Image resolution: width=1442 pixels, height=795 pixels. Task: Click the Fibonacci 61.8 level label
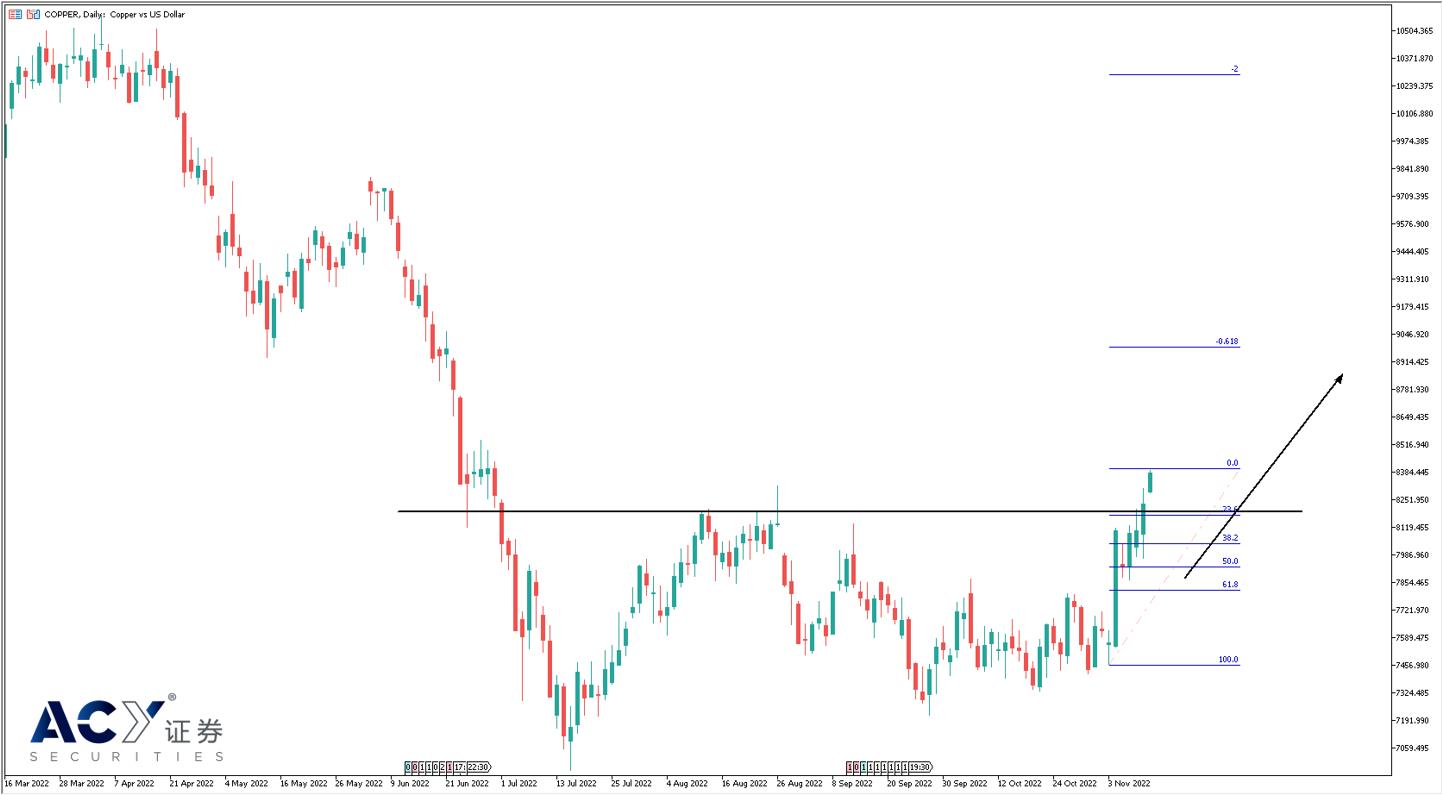1230,584
